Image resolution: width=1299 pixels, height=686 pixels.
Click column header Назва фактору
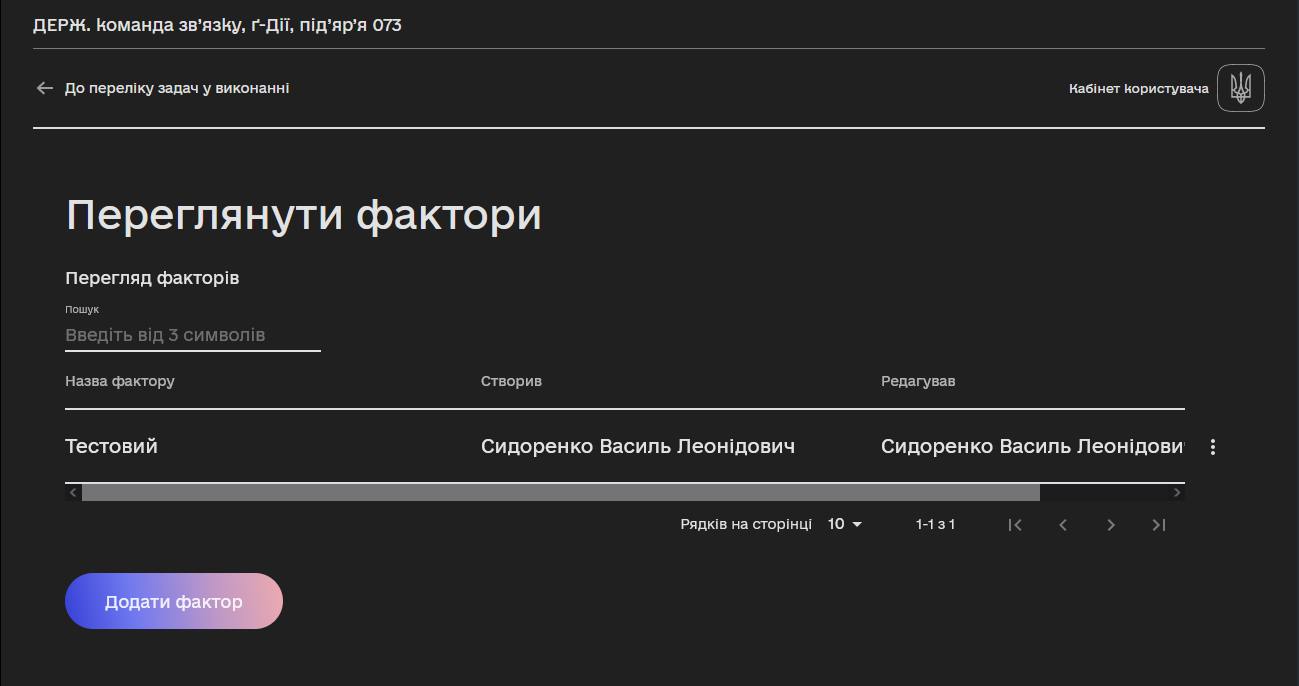point(120,381)
